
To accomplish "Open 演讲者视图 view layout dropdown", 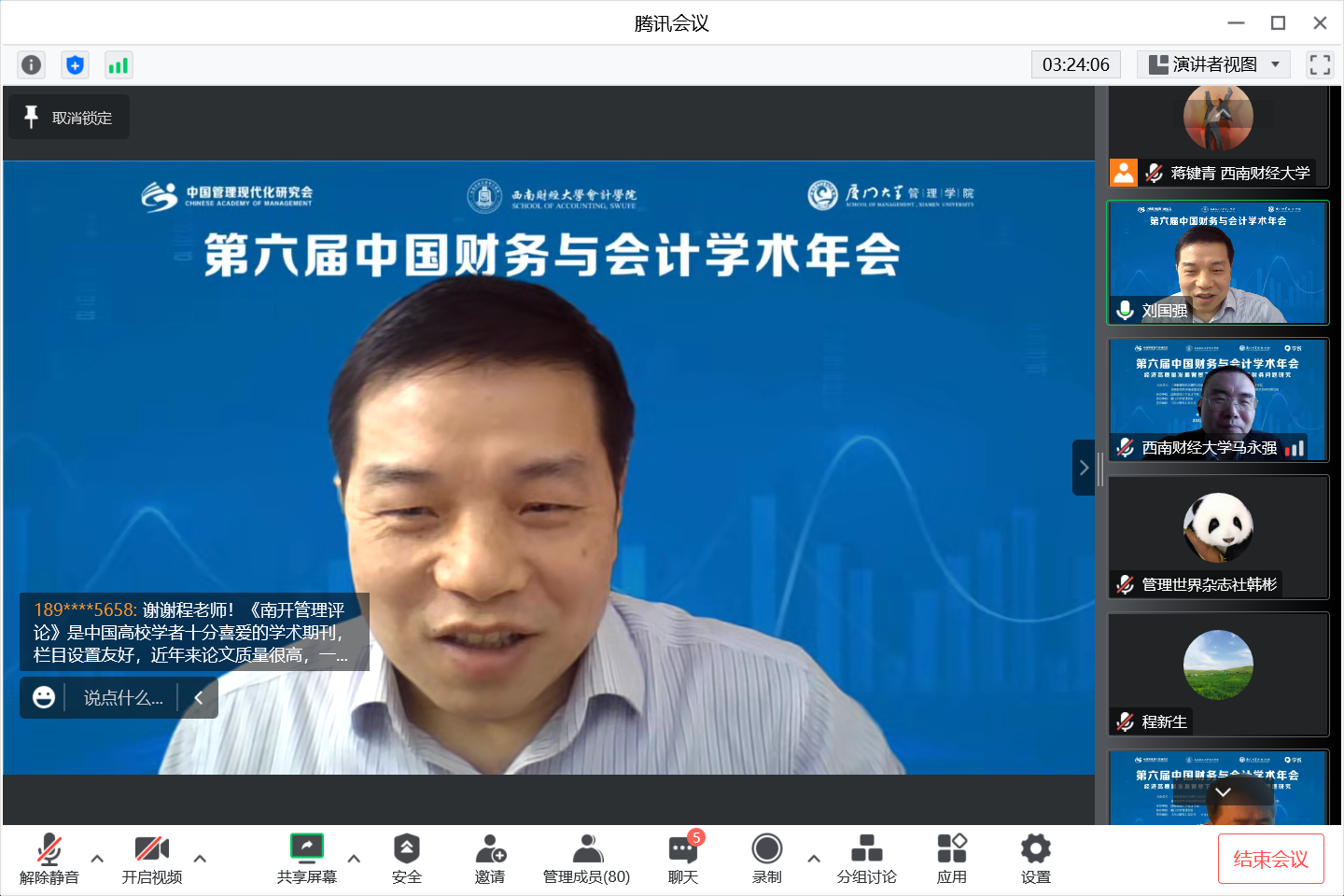I will tap(1213, 64).
